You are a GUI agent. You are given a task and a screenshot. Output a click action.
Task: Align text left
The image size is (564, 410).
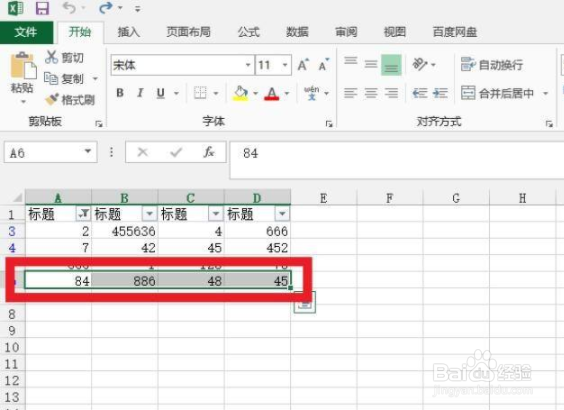point(350,93)
